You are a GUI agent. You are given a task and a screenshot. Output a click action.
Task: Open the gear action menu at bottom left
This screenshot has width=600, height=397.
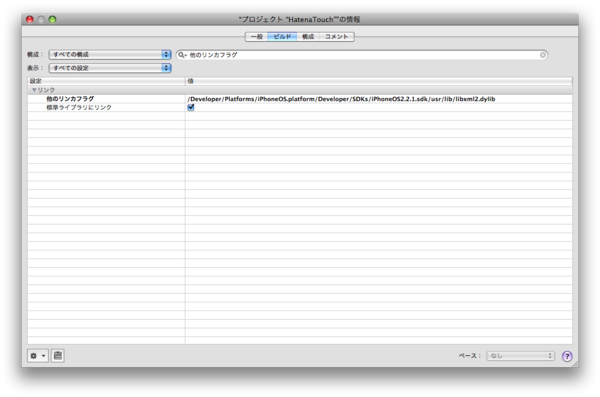pyautogui.click(x=38, y=356)
